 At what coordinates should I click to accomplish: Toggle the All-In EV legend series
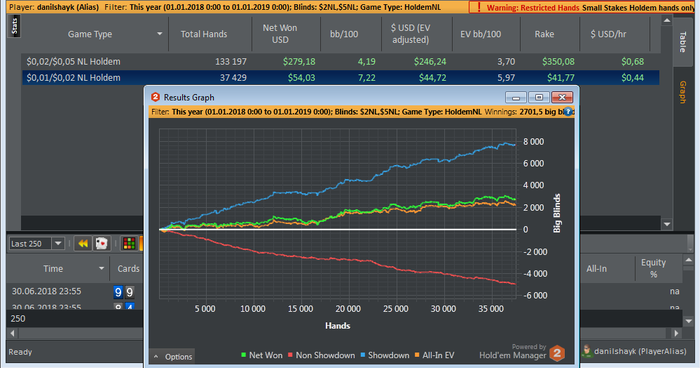coord(434,355)
